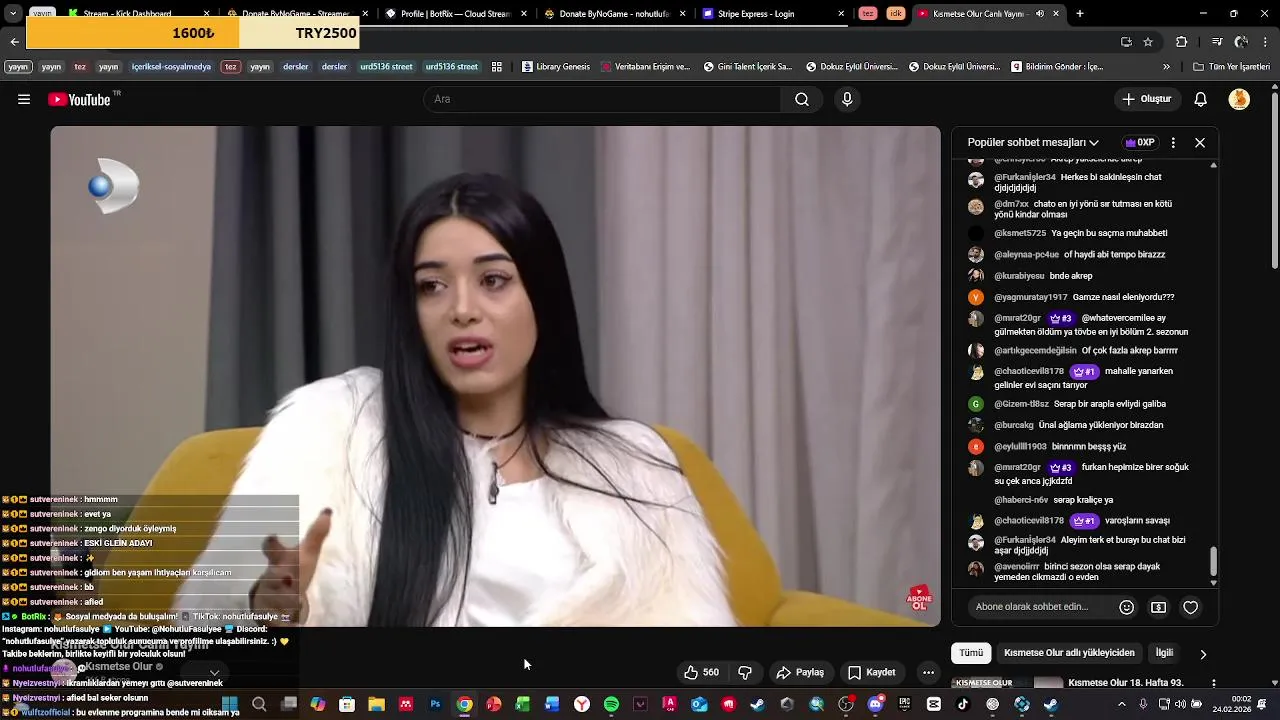
Task: Like the video with thumbs up
Action: click(x=701, y=672)
